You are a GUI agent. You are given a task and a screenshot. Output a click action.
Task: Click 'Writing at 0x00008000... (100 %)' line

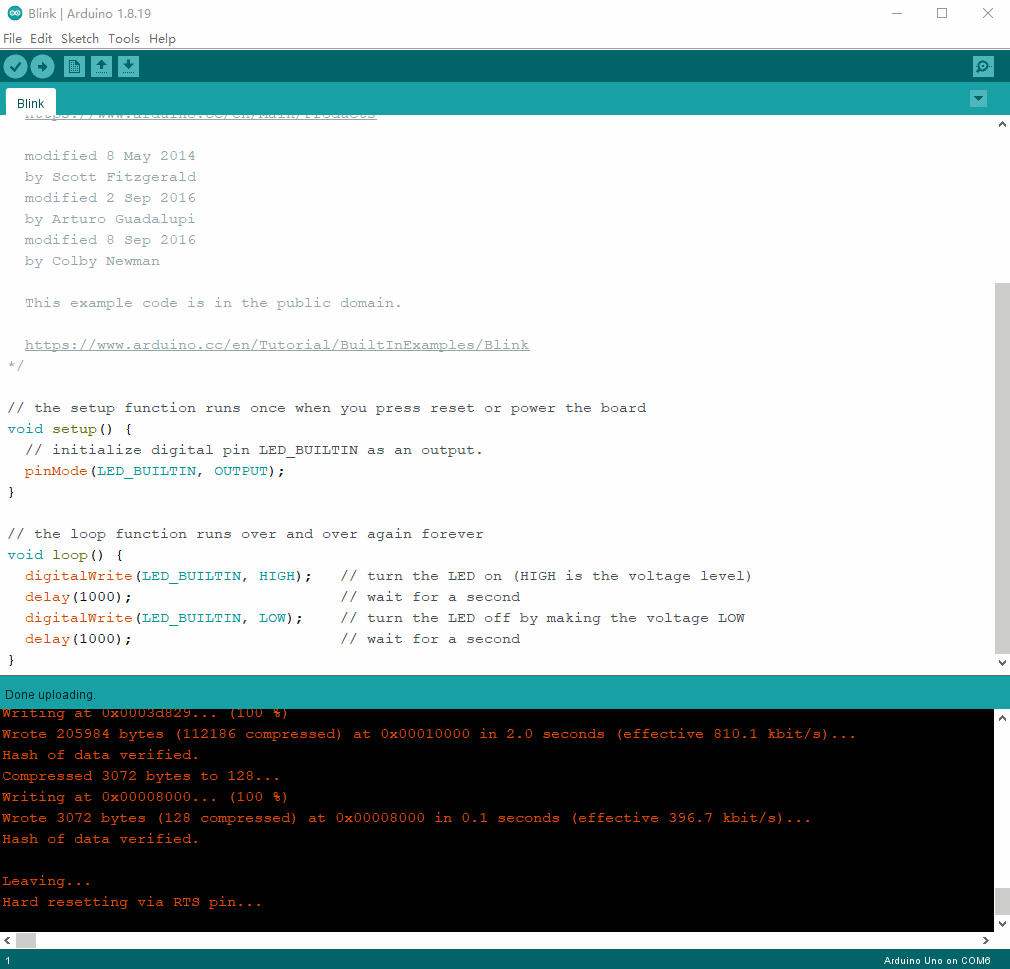pos(145,797)
